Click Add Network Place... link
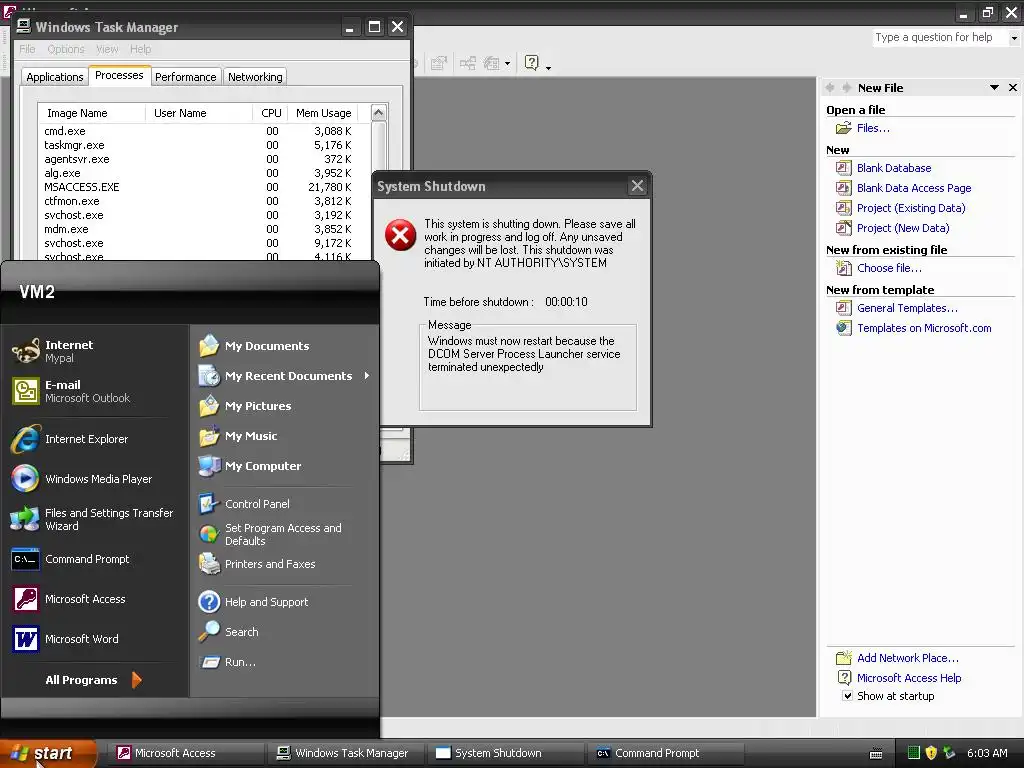Screen dimensions: 1024x768 click(x=907, y=658)
